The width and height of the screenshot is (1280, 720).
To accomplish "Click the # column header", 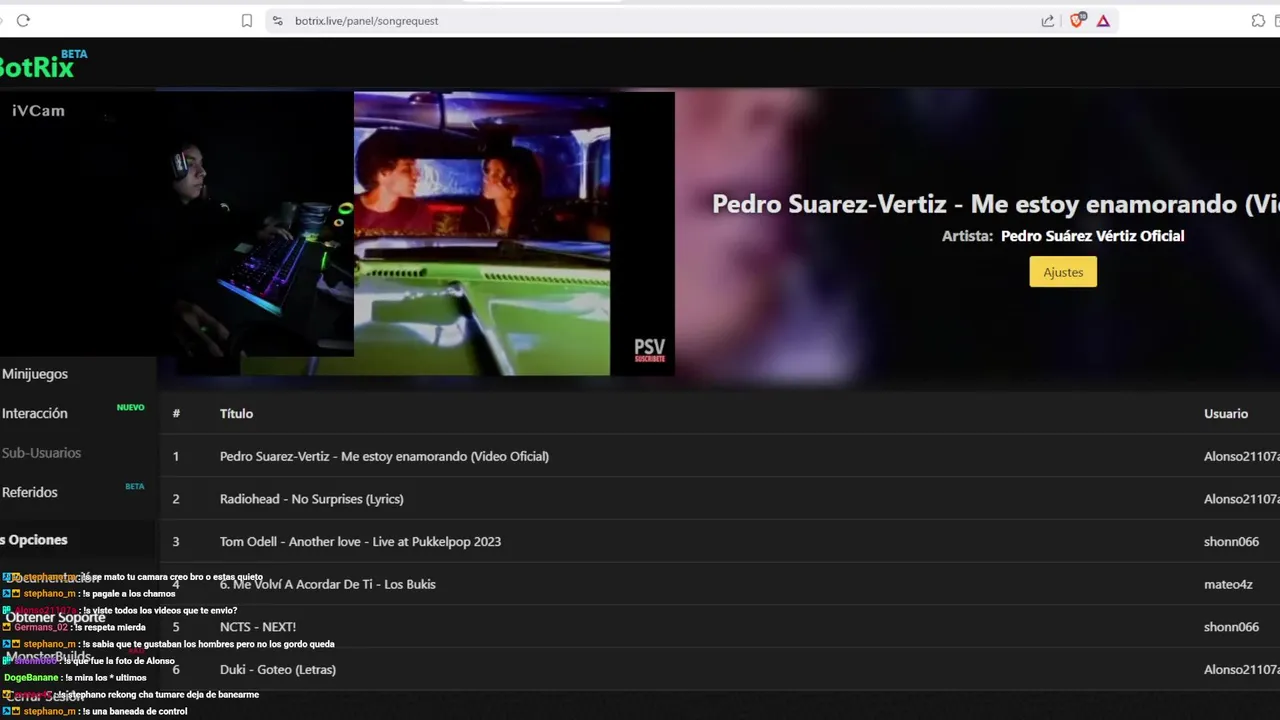I will 176,413.
